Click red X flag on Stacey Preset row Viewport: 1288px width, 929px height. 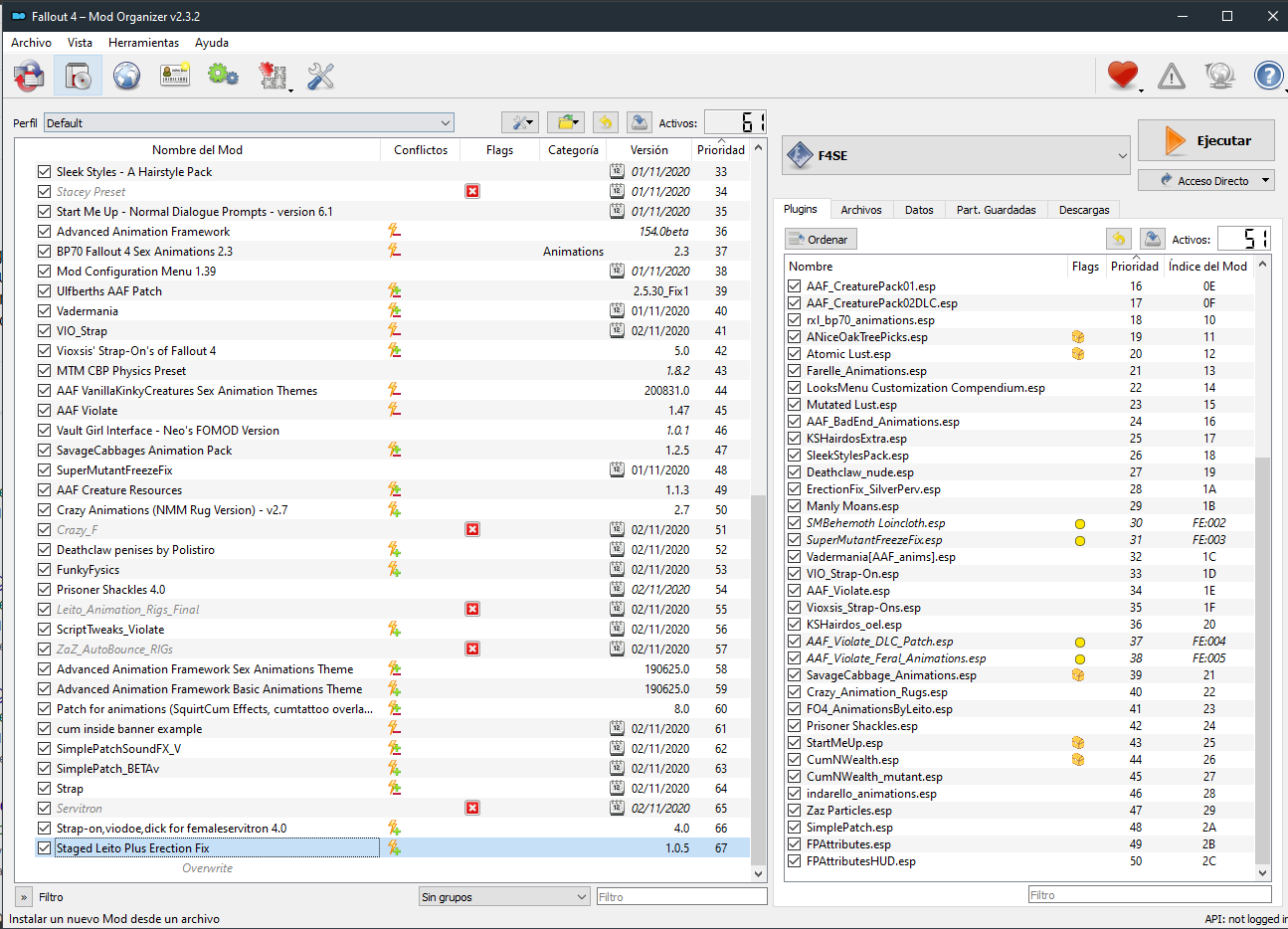(472, 191)
